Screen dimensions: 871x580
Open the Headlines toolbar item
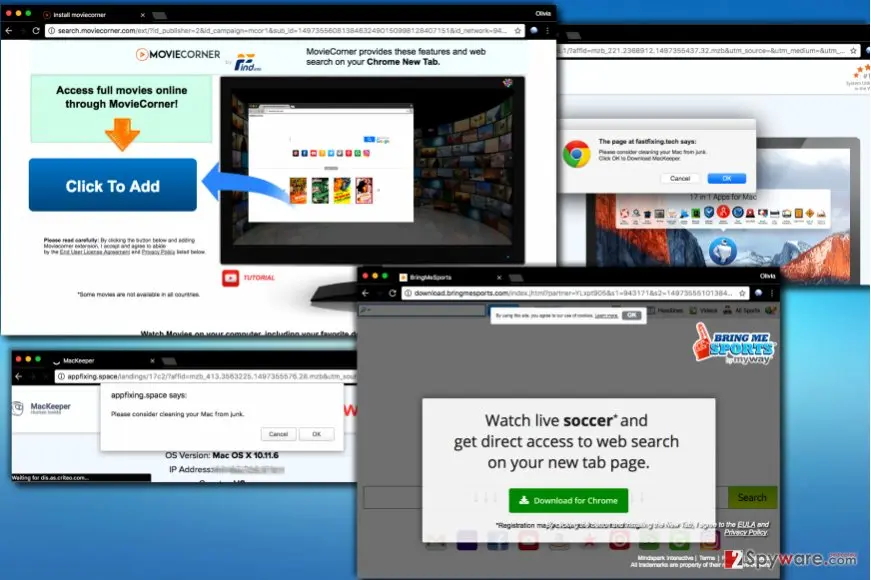point(665,311)
